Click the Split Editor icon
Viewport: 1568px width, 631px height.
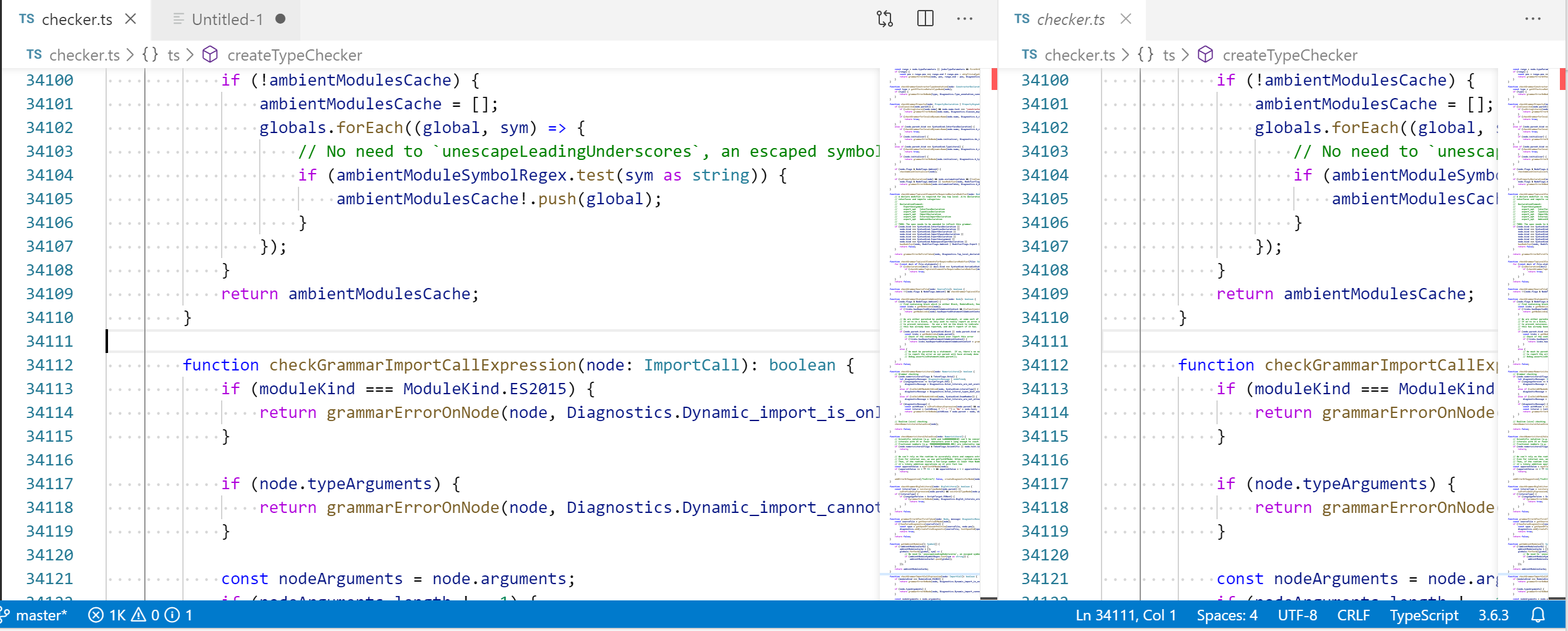925,19
